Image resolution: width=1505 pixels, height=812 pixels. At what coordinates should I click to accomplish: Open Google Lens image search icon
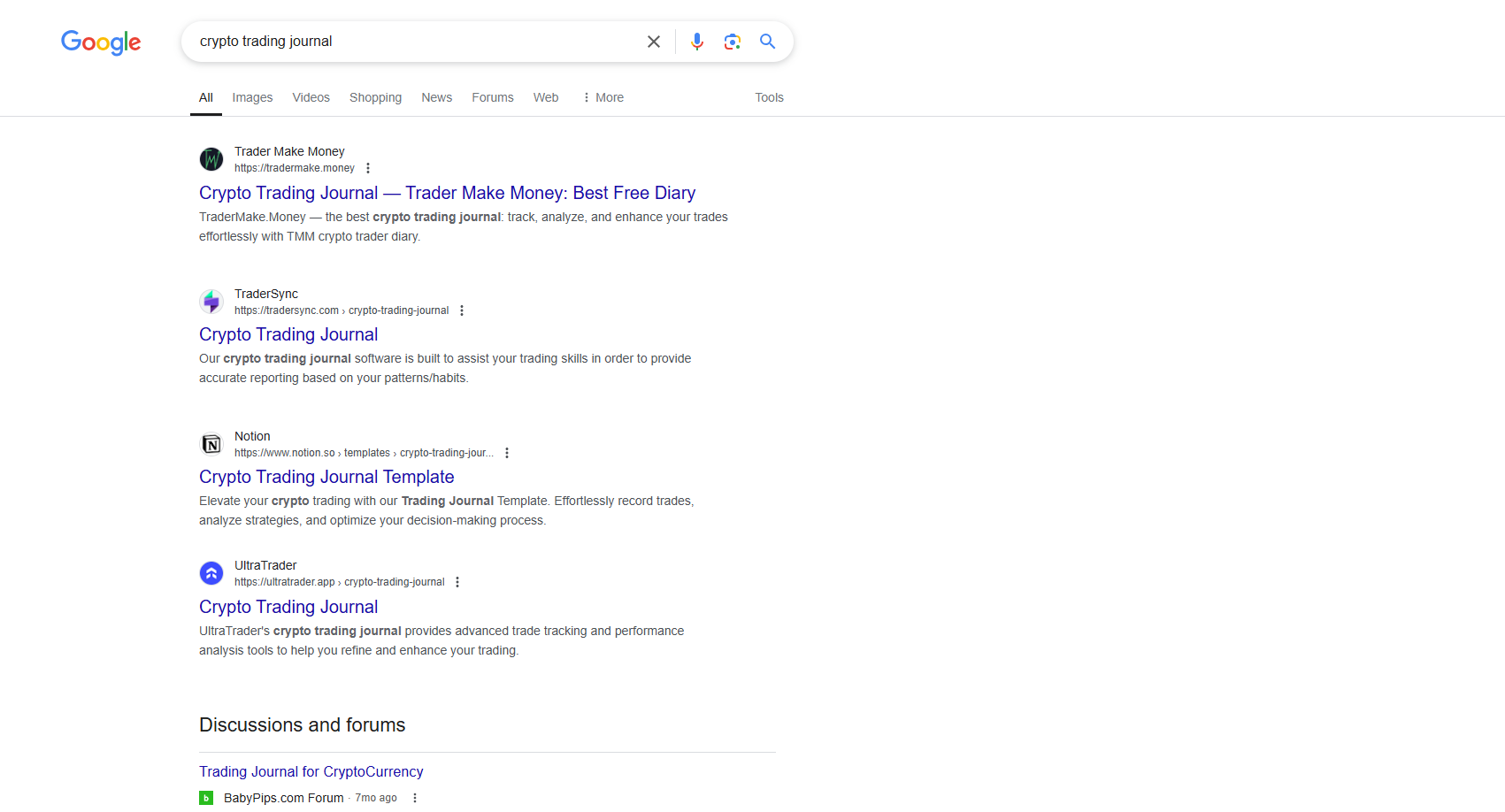point(732,42)
